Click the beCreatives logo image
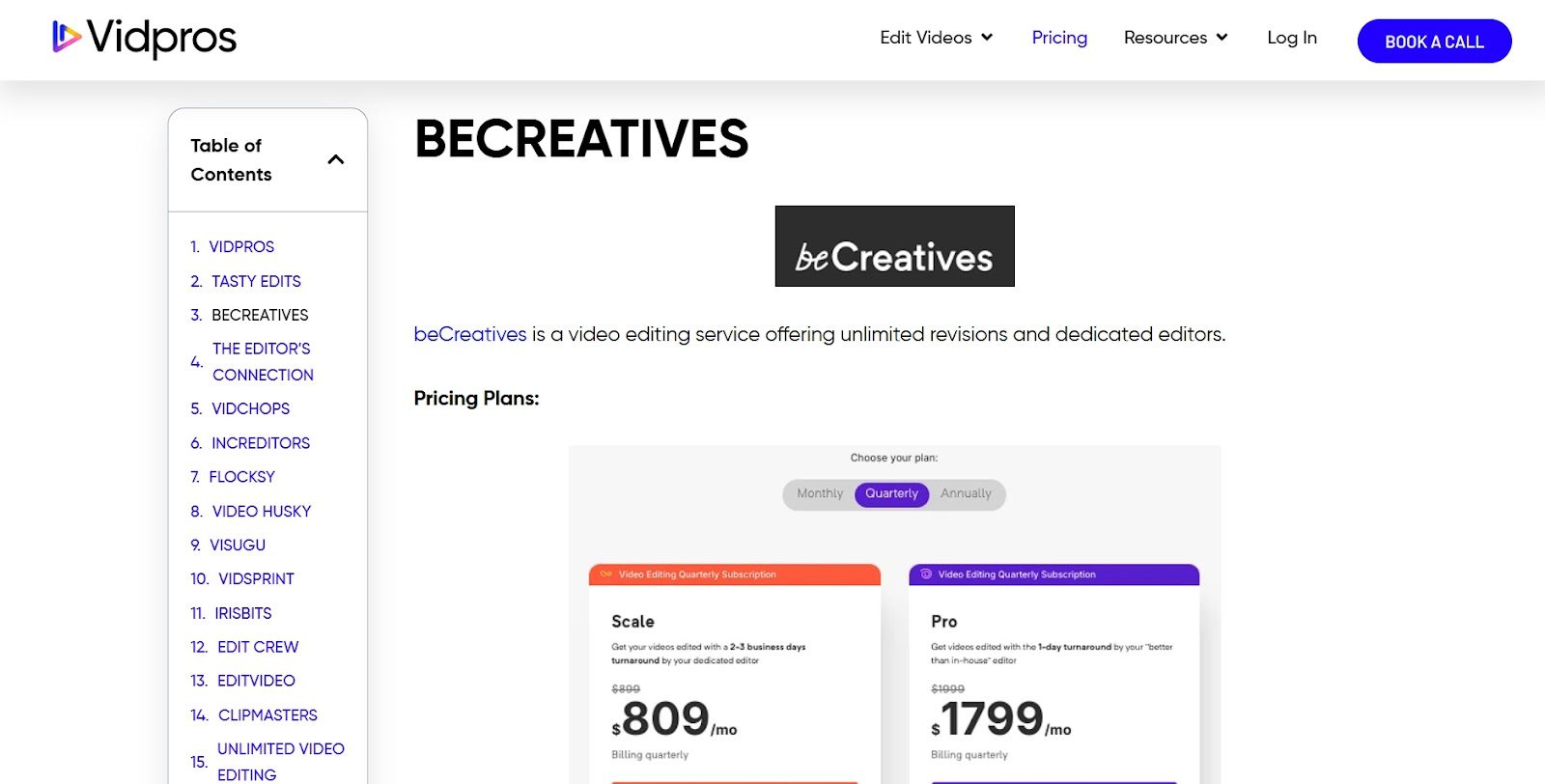 (894, 246)
